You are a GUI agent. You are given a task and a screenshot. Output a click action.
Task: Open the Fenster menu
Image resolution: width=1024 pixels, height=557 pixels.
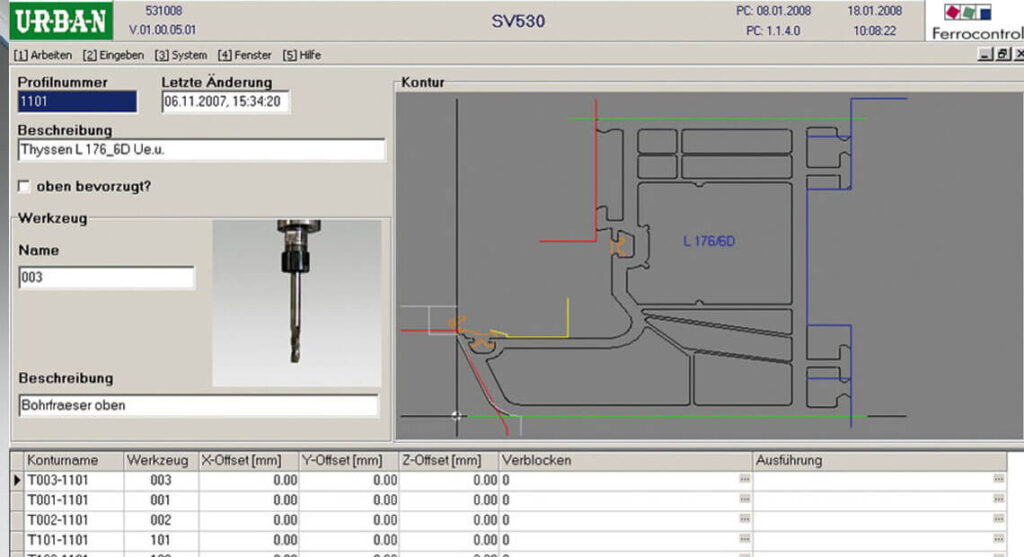pyautogui.click(x=245, y=56)
